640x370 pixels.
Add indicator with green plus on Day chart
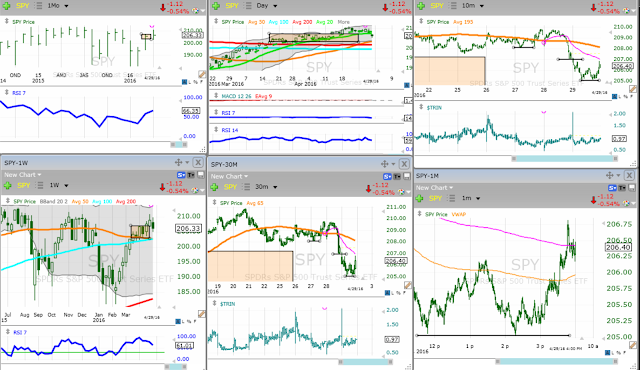(x=216, y=6)
